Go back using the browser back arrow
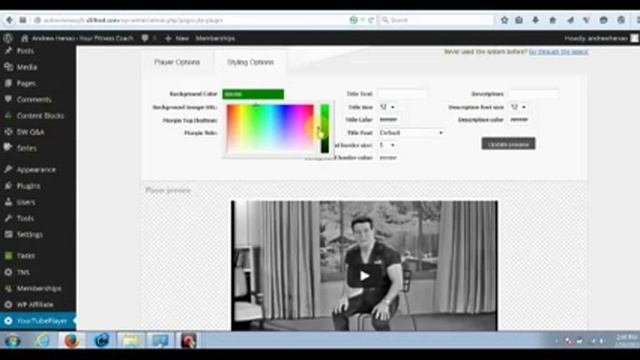Screen dimensions: 640x360 [9, 20]
